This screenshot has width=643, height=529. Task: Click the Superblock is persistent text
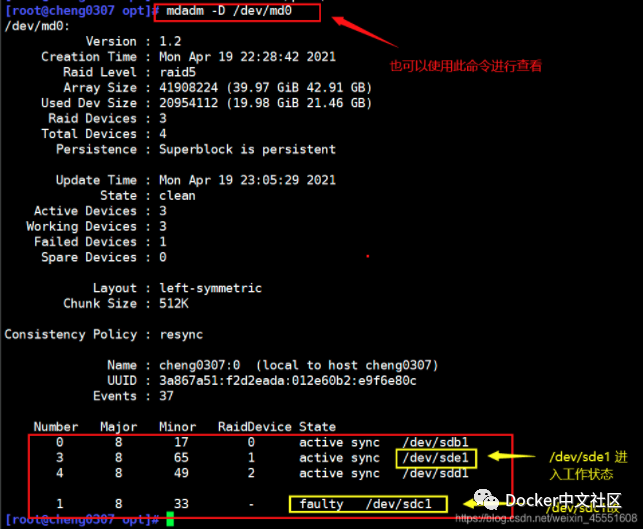pos(247,150)
